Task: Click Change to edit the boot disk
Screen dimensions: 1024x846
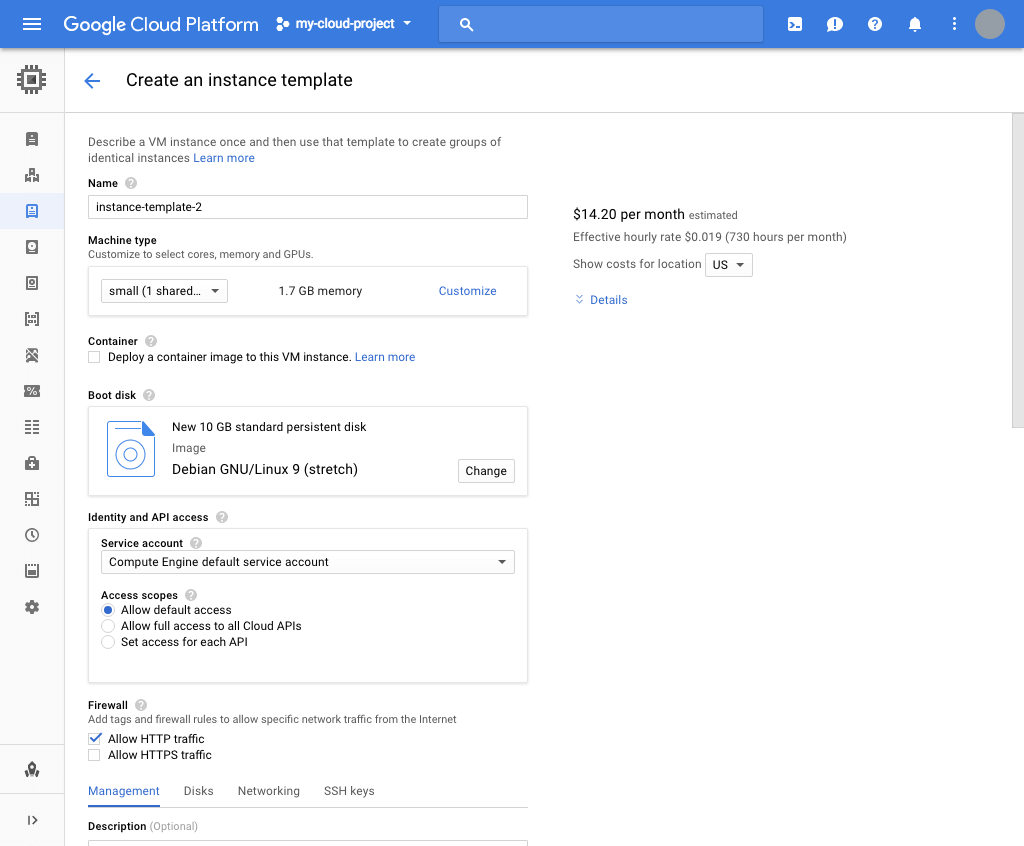Action: tap(486, 471)
